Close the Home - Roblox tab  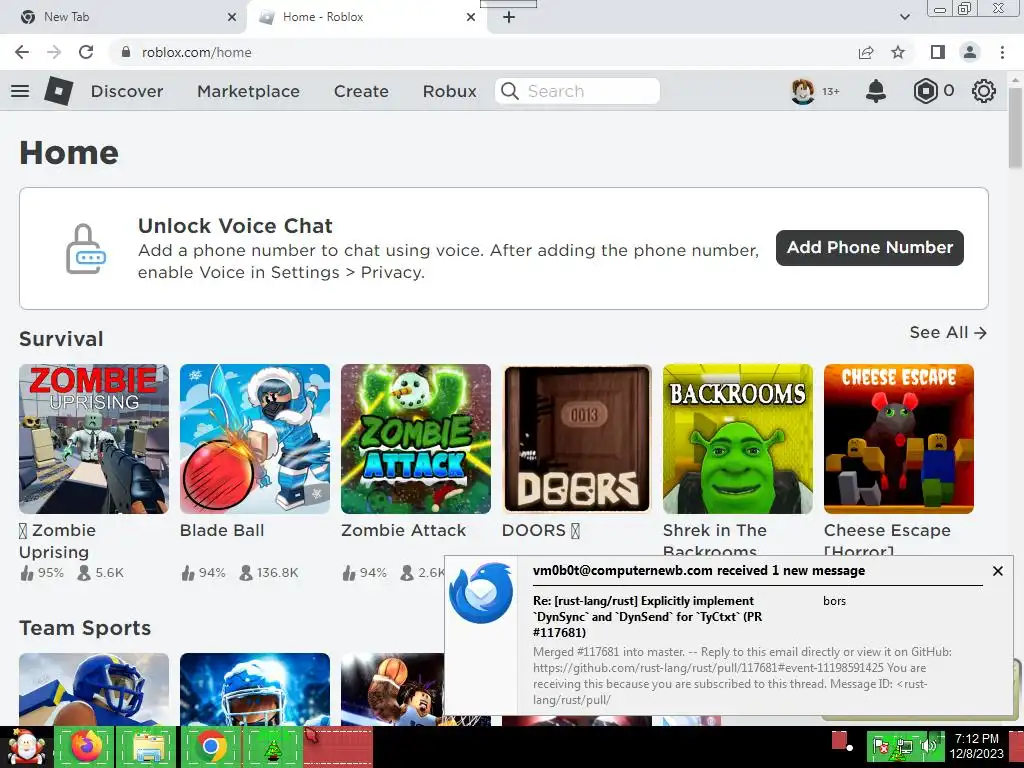471,17
